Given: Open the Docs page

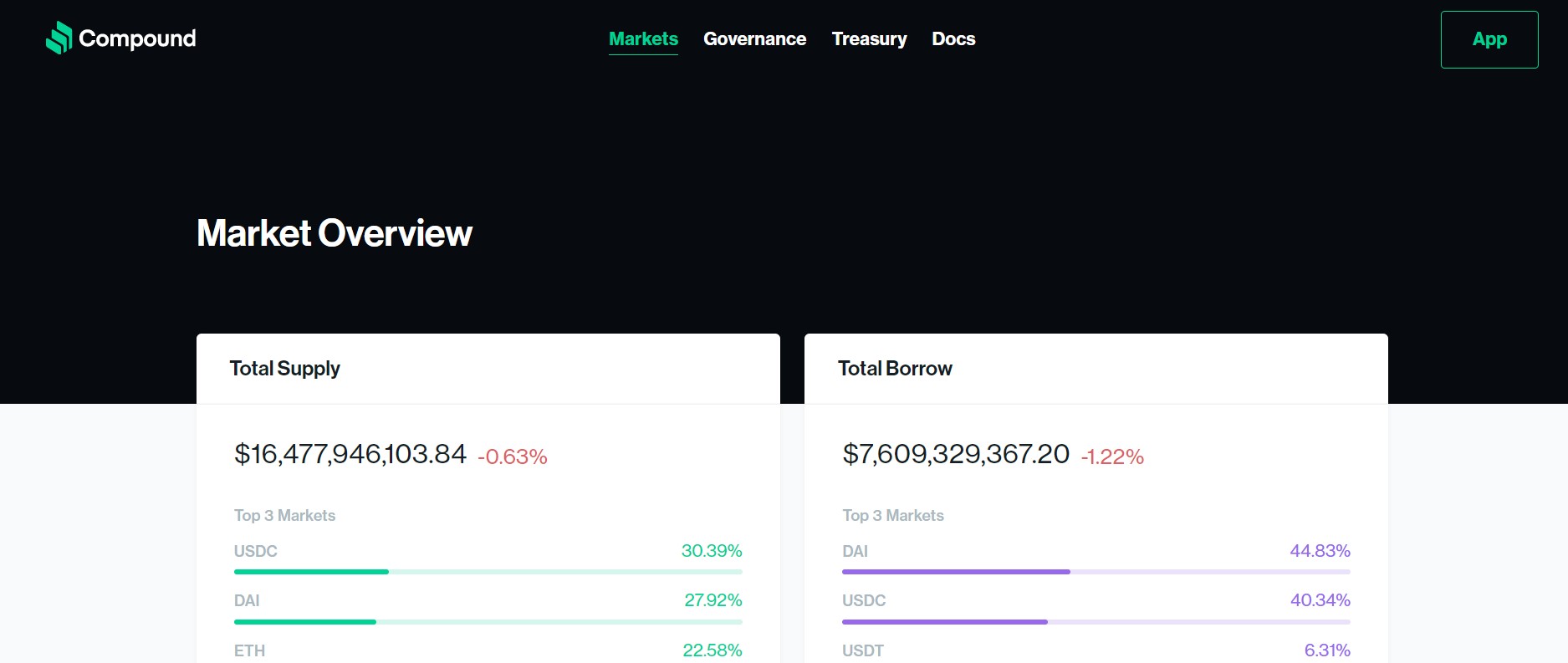Looking at the screenshot, I should [x=953, y=38].
